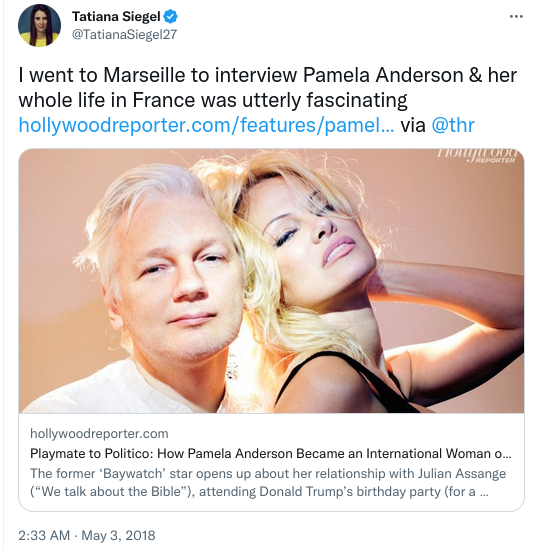Open the three-dot more options menu
537x551 pixels.
pos(516,17)
